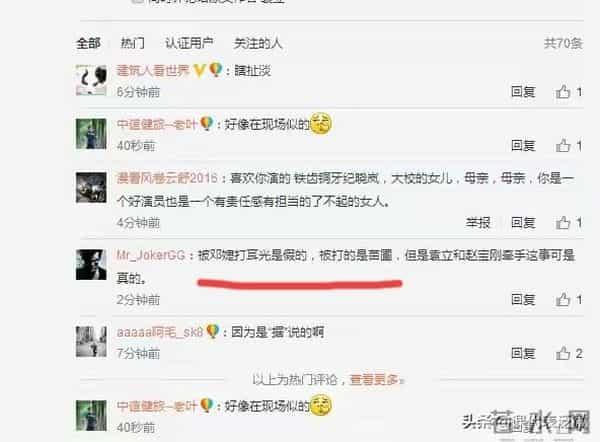Like the 铁齿铜牙纪晓岚 comment
Viewport: 600px width, 442px height.
coord(563,223)
